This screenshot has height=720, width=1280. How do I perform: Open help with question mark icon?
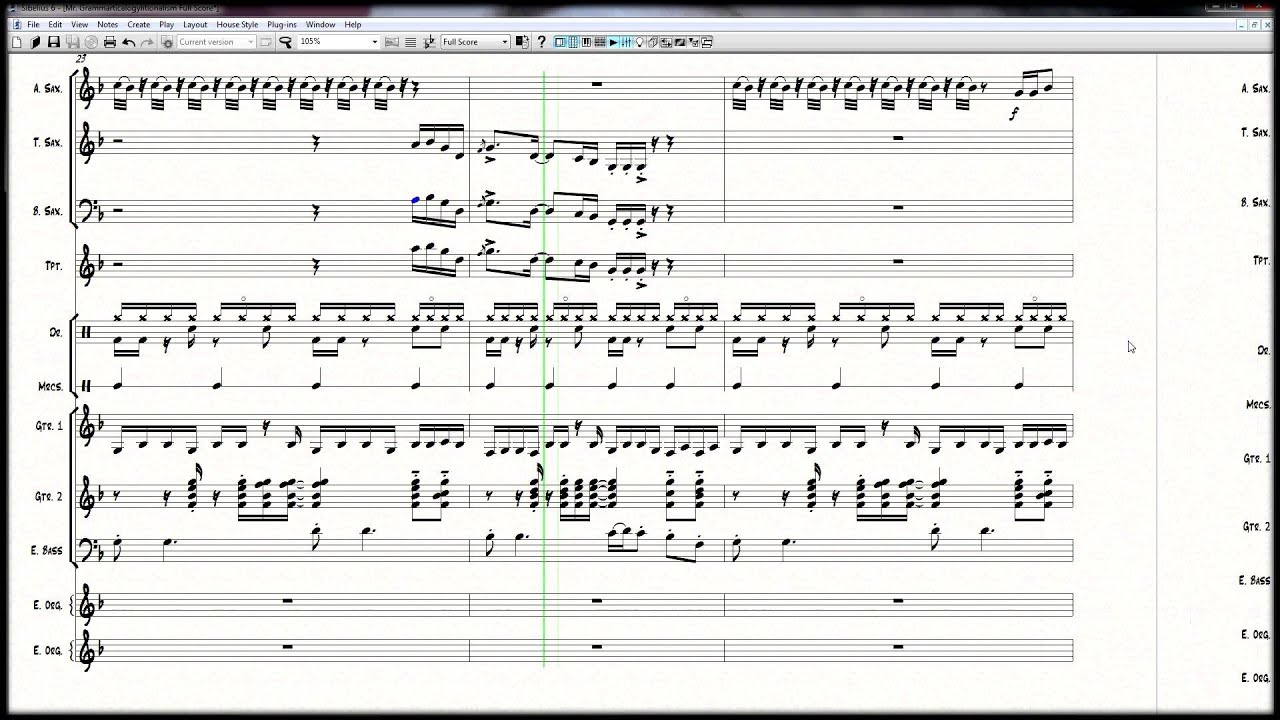542,42
